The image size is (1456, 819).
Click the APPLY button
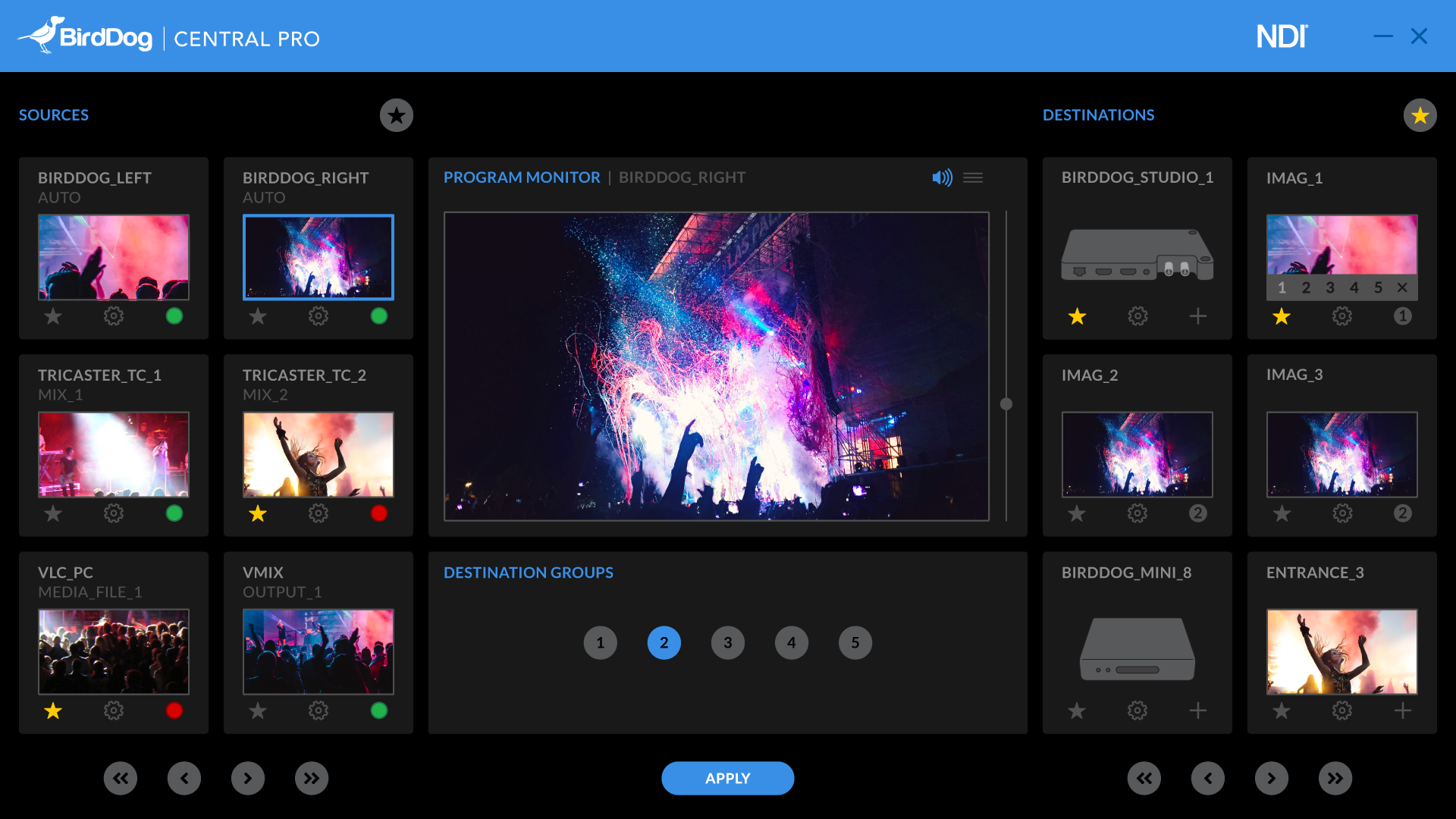[x=728, y=778]
